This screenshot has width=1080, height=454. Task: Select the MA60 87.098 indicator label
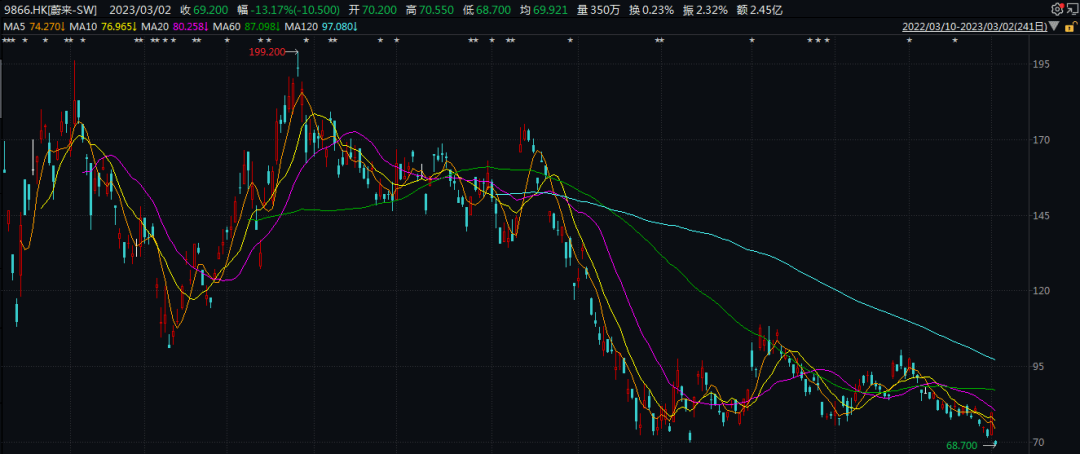click(245, 27)
